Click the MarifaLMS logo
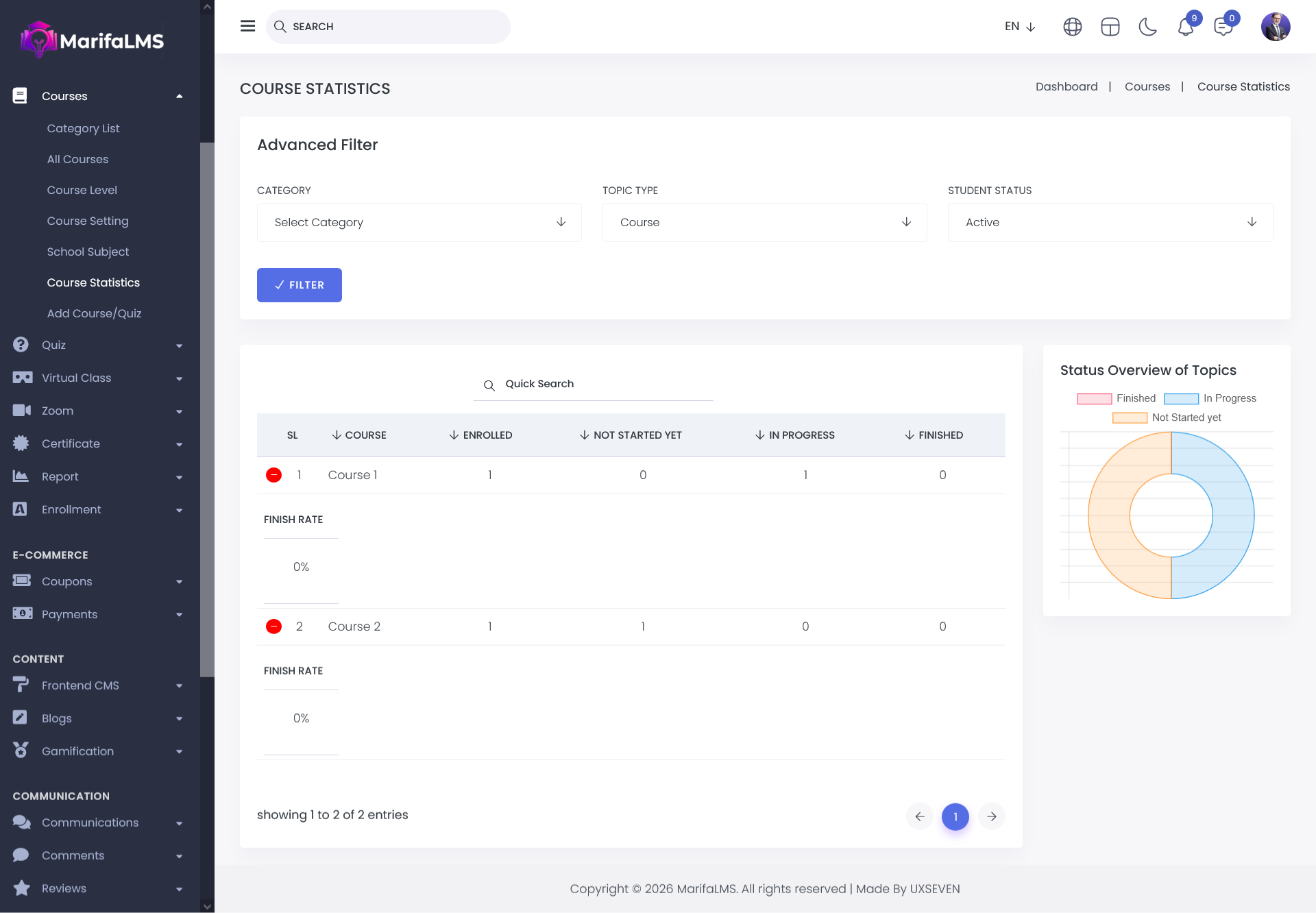 click(x=93, y=40)
